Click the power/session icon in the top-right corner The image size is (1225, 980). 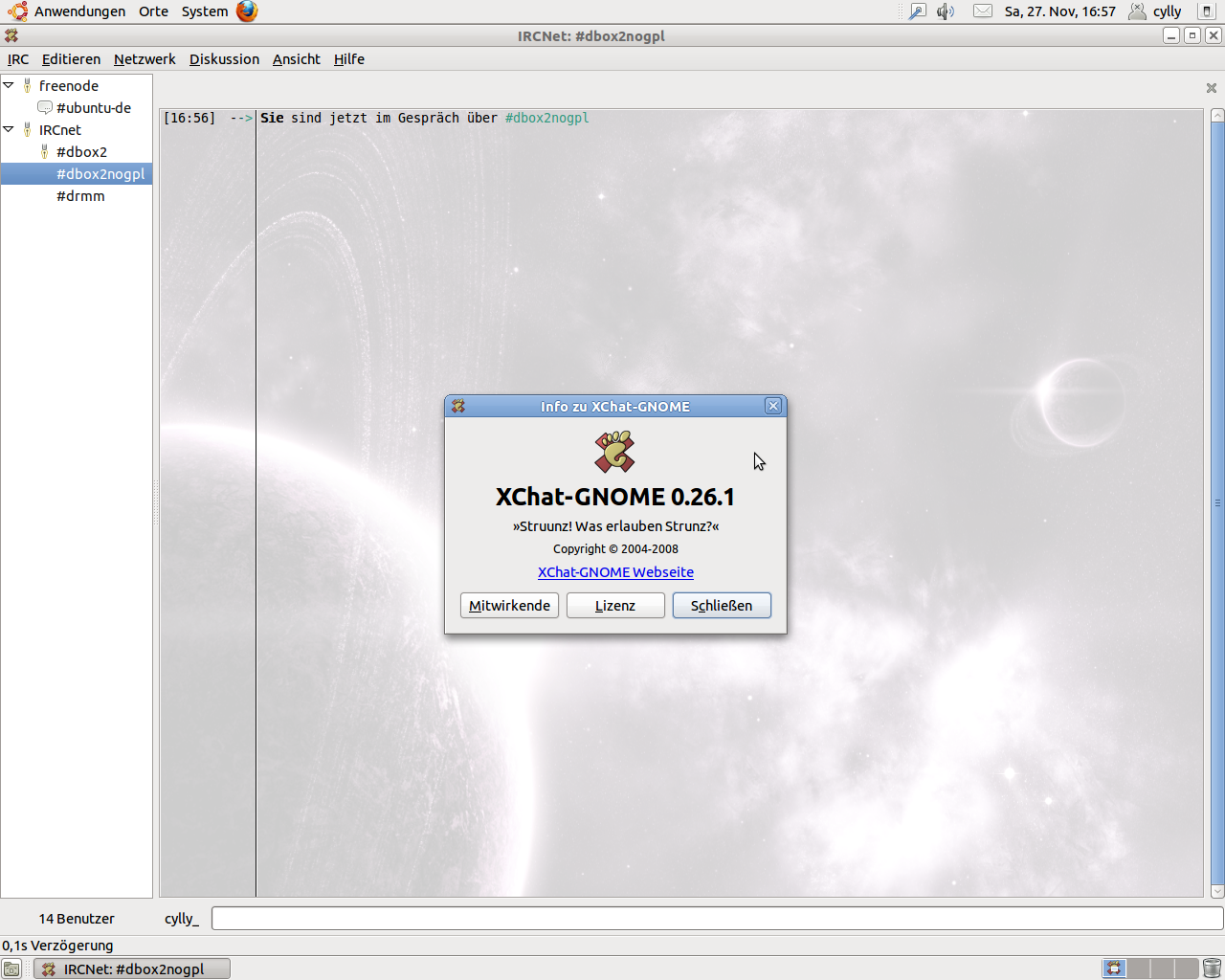[x=1207, y=11]
